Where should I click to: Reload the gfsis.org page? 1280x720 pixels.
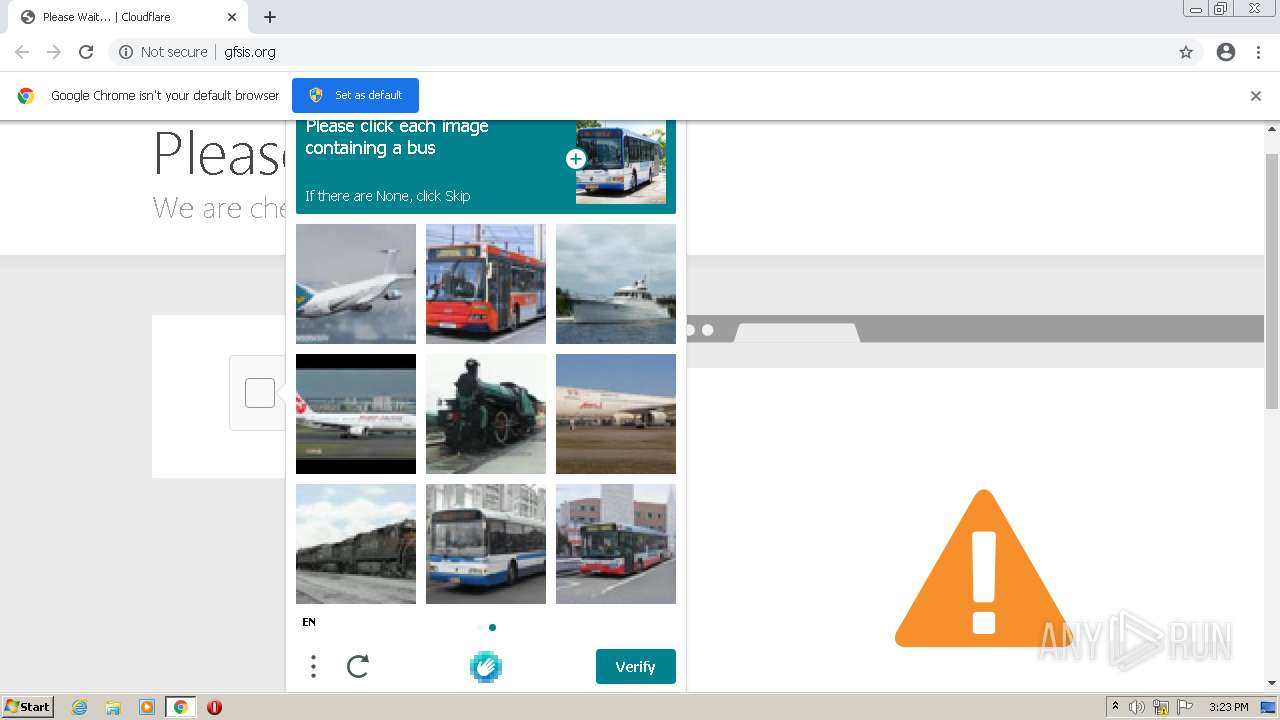tap(86, 52)
